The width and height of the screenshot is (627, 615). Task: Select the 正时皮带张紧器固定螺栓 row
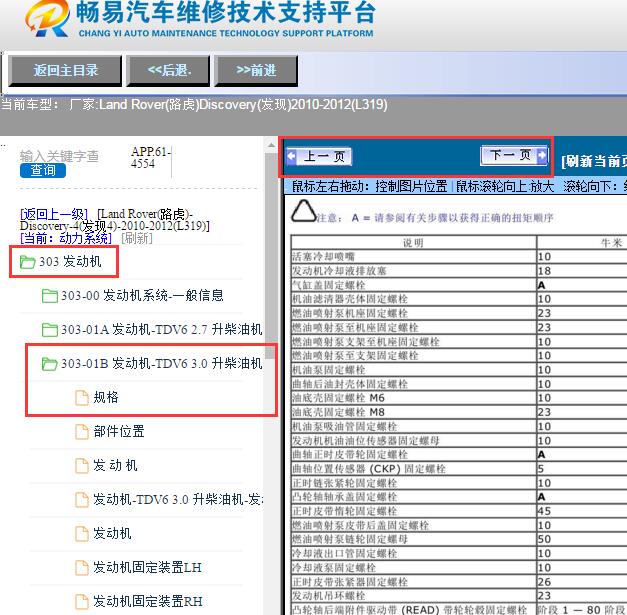coord(459,582)
